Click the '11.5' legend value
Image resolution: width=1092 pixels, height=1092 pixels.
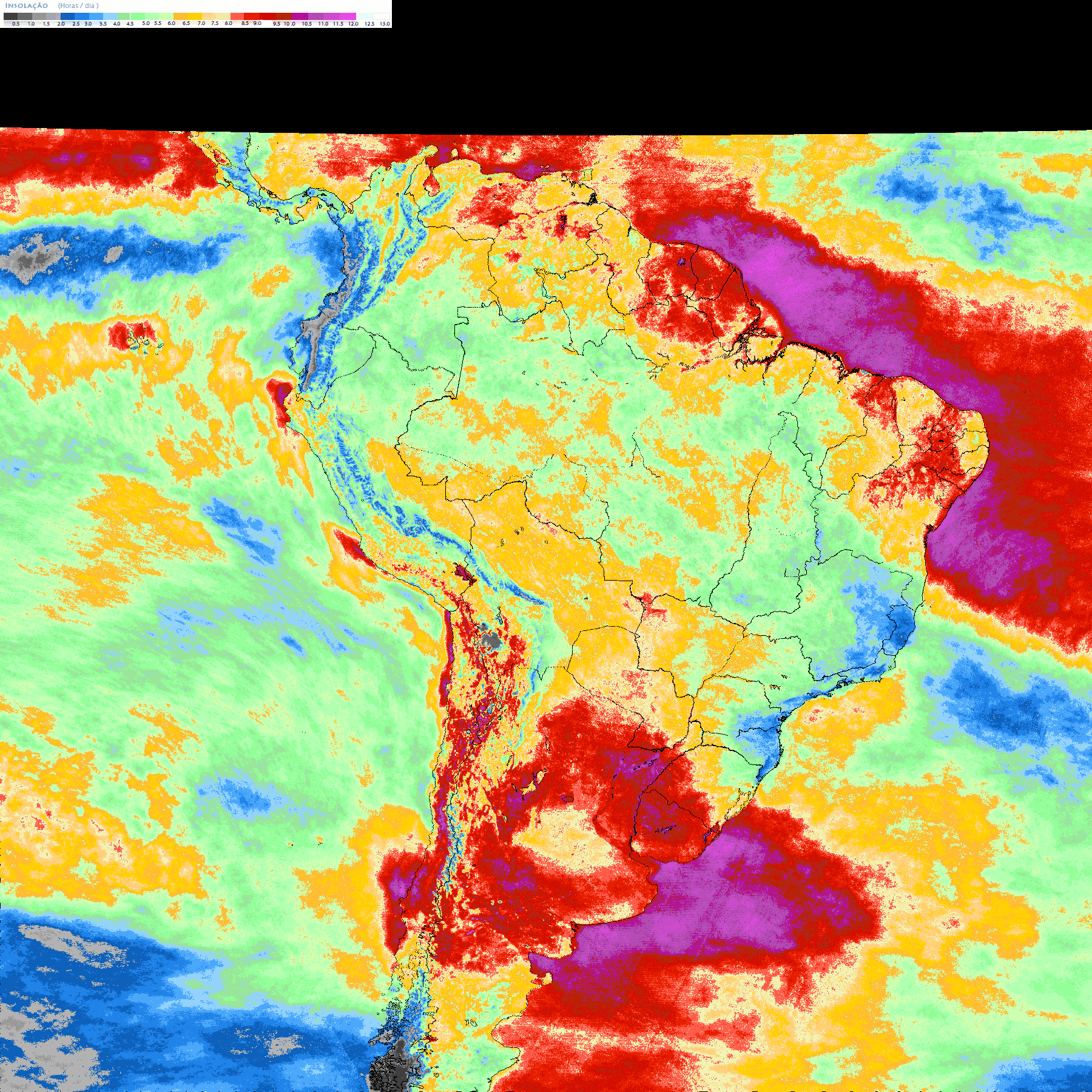pyautogui.click(x=339, y=24)
